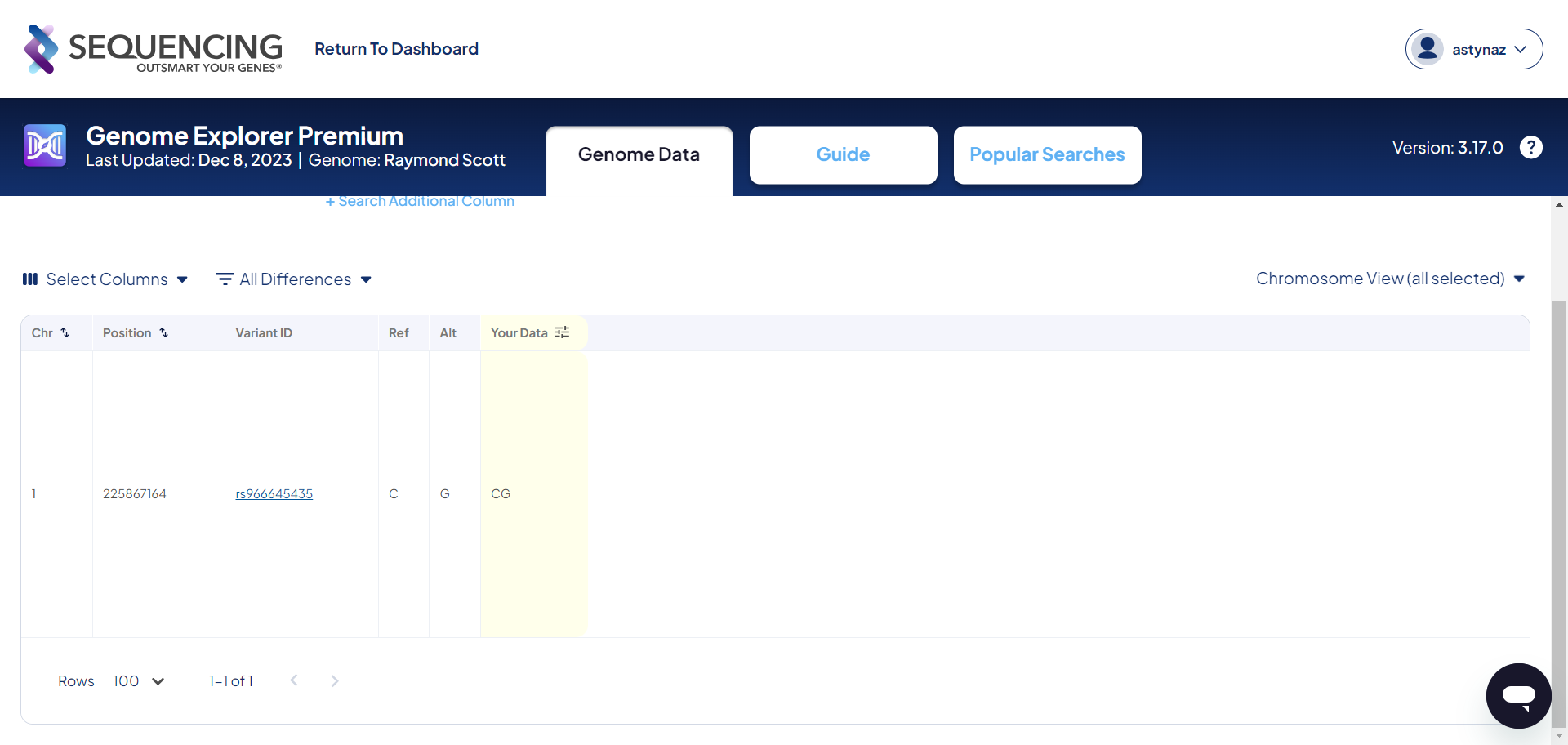
Task: Click the scrollbar down arrow
Action: tap(1559, 736)
